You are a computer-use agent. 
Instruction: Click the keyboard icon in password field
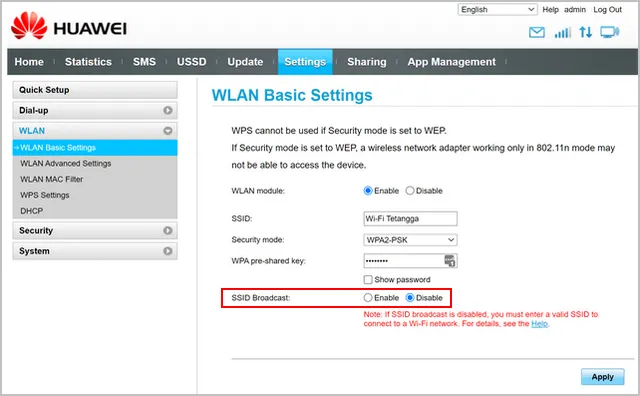click(x=449, y=260)
